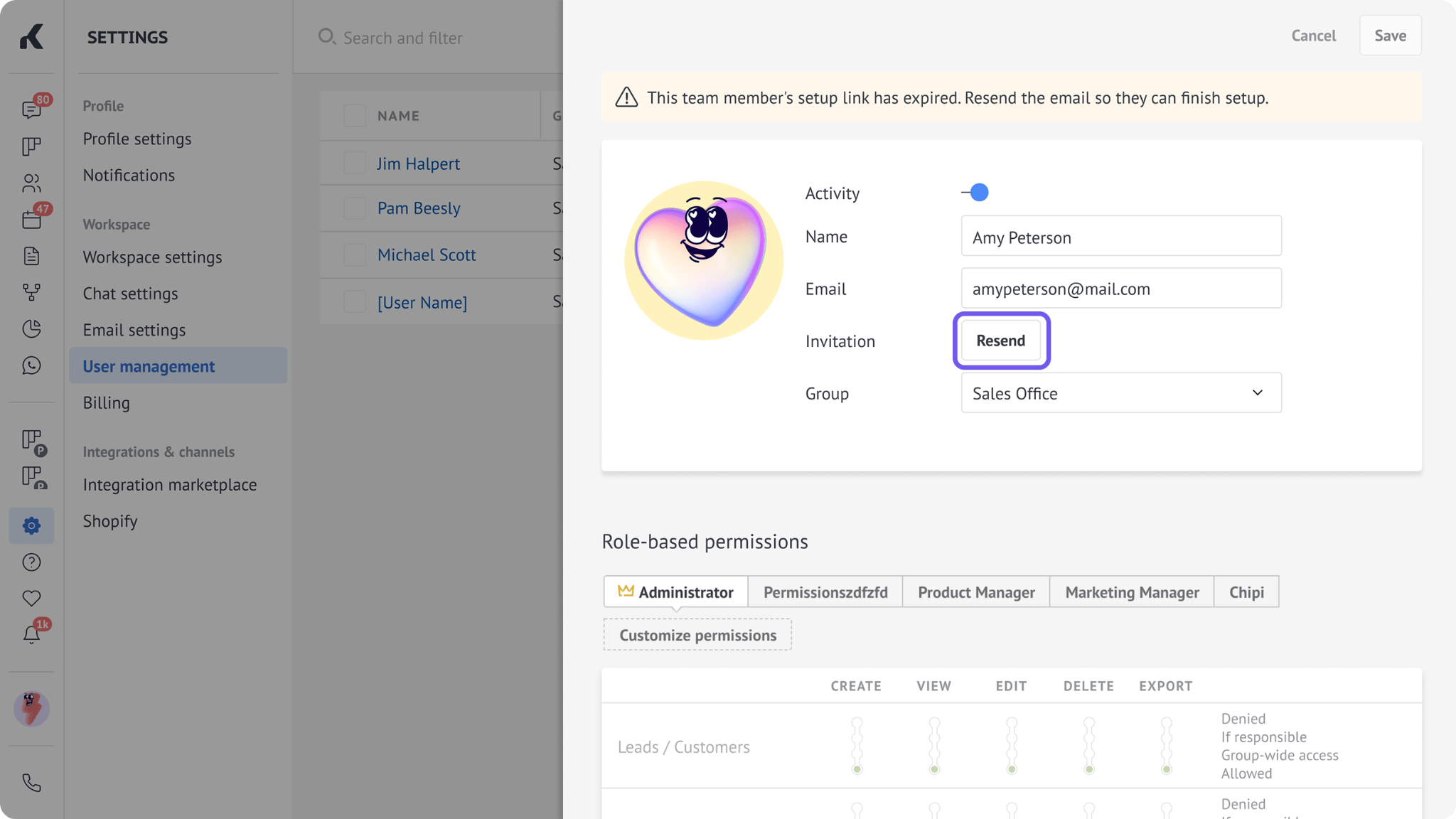Open the calendar icon with 47 badge

pyautogui.click(x=31, y=219)
